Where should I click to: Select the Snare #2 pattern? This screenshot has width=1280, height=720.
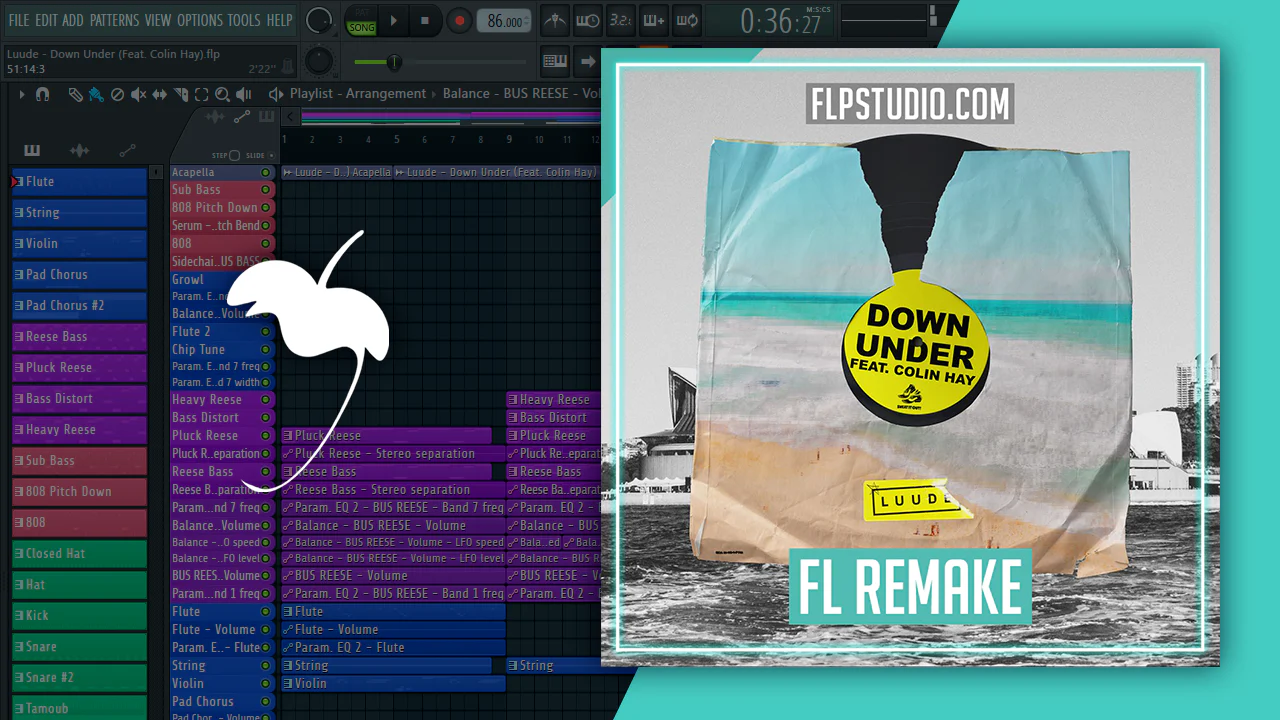click(x=79, y=678)
